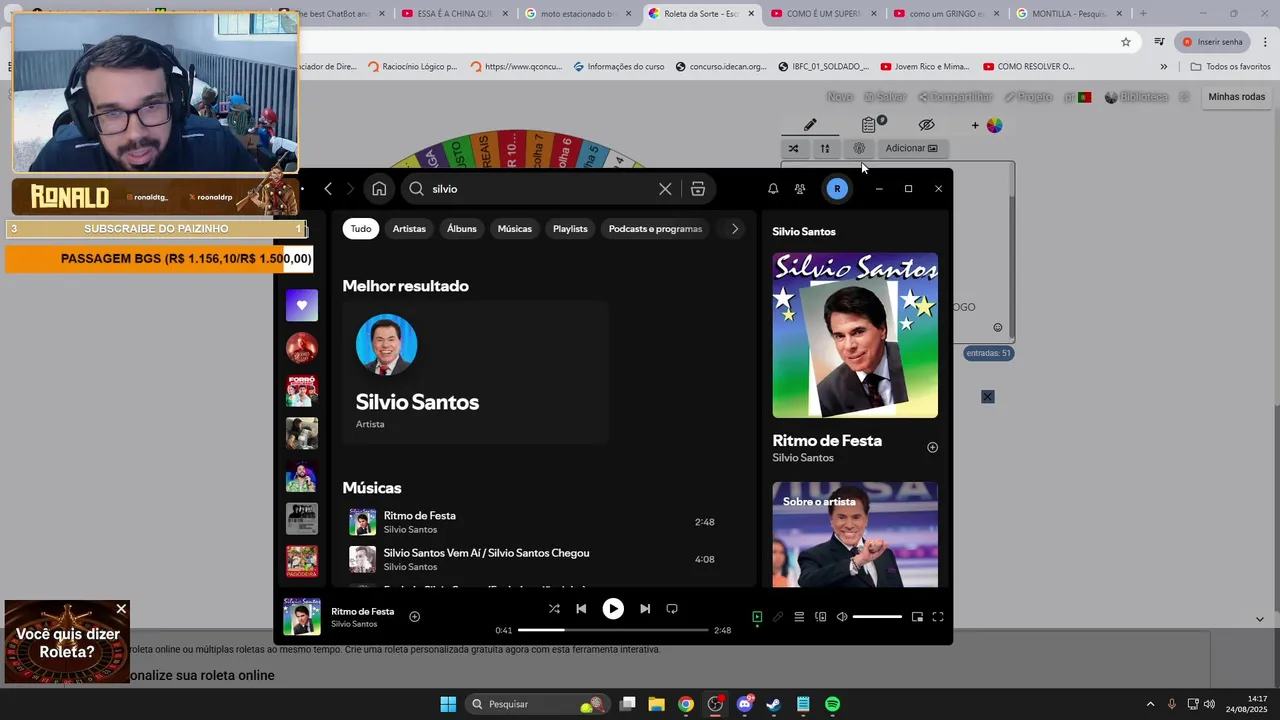
Task: Filter results by Playlists
Action: pyautogui.click(x=570, y=229)
